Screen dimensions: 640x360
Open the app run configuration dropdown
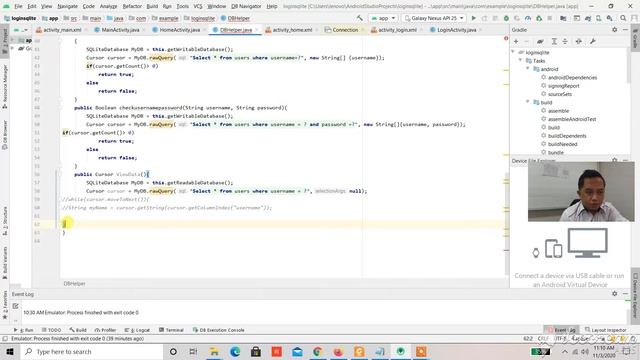click(383, 18)
